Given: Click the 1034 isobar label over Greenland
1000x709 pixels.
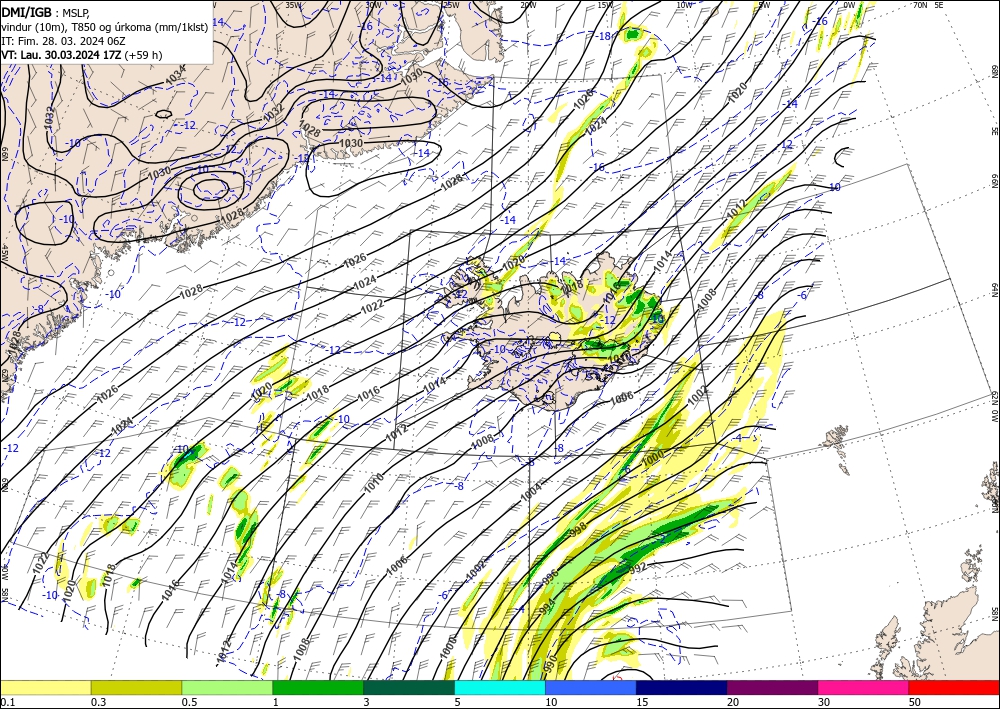Looking at the screenshot, I should [x=175, y=75].
